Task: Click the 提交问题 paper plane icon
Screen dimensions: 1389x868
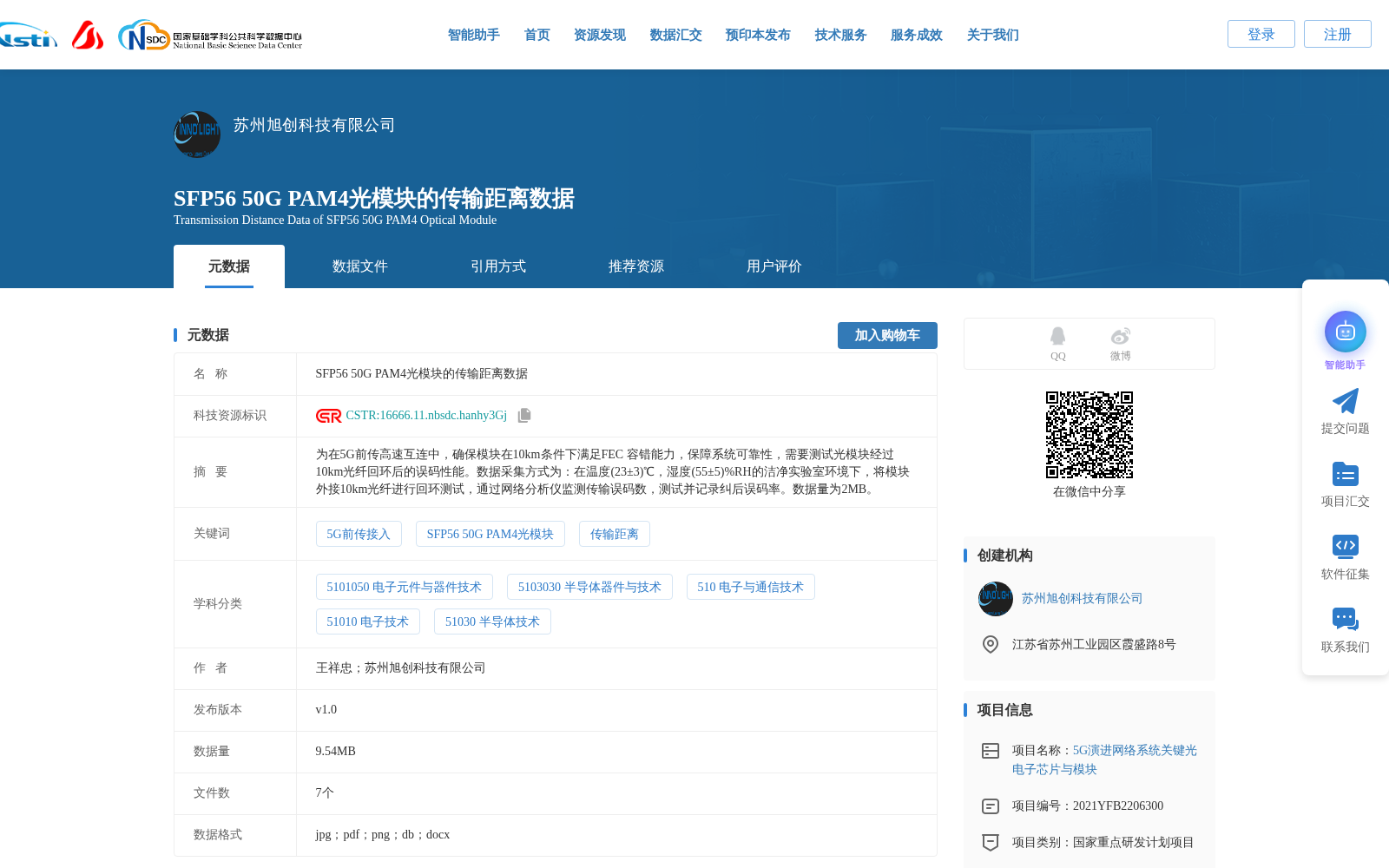Action: (1345, 401)
